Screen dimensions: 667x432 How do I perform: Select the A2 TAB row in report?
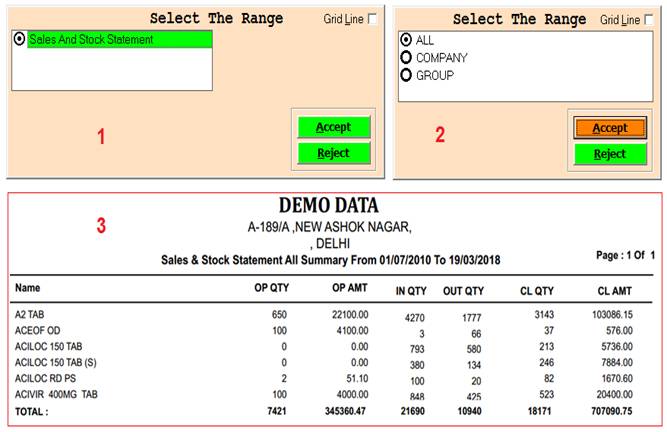(x=29, y=314)
